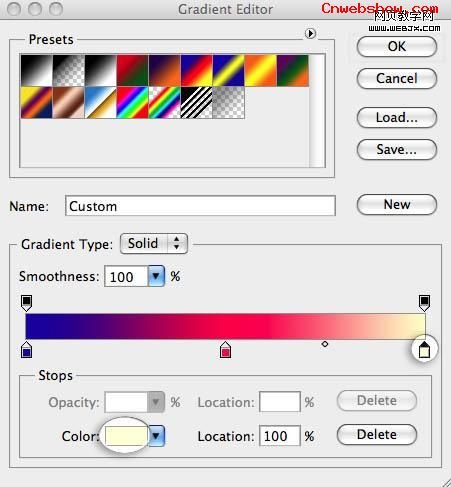This screenshot has height=487, width=451.
Task: Open the Presets panel flyout menu arrow
Action: (x=310, y=33)
